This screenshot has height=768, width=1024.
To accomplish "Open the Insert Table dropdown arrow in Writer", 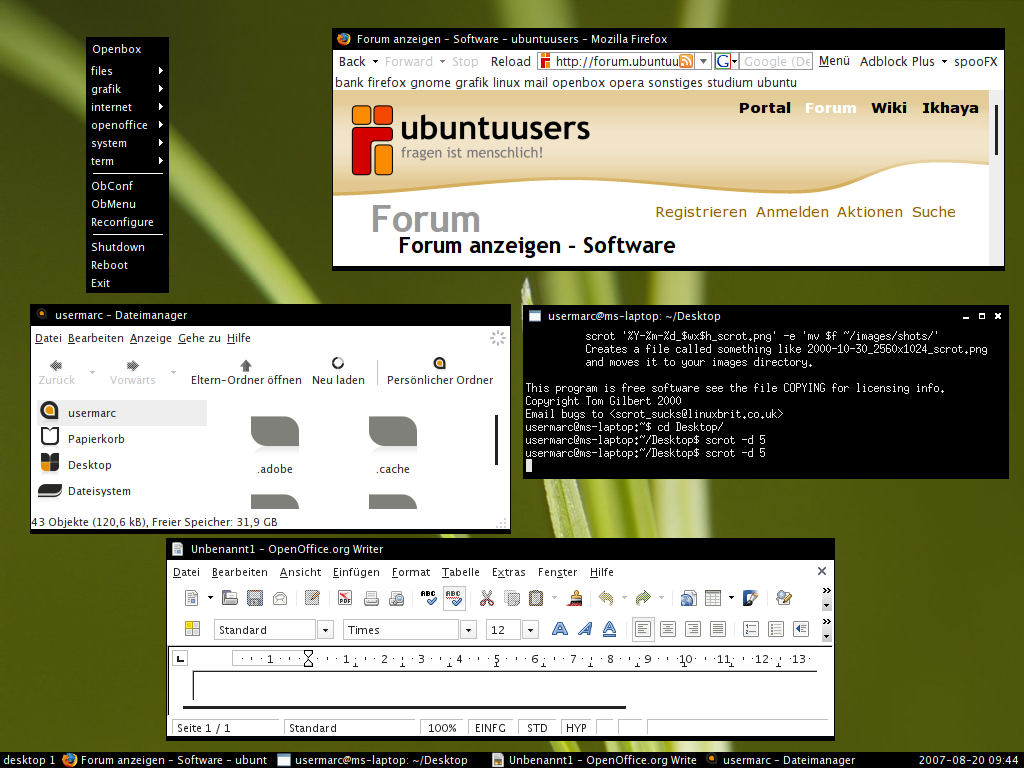I will click(731, 598).
